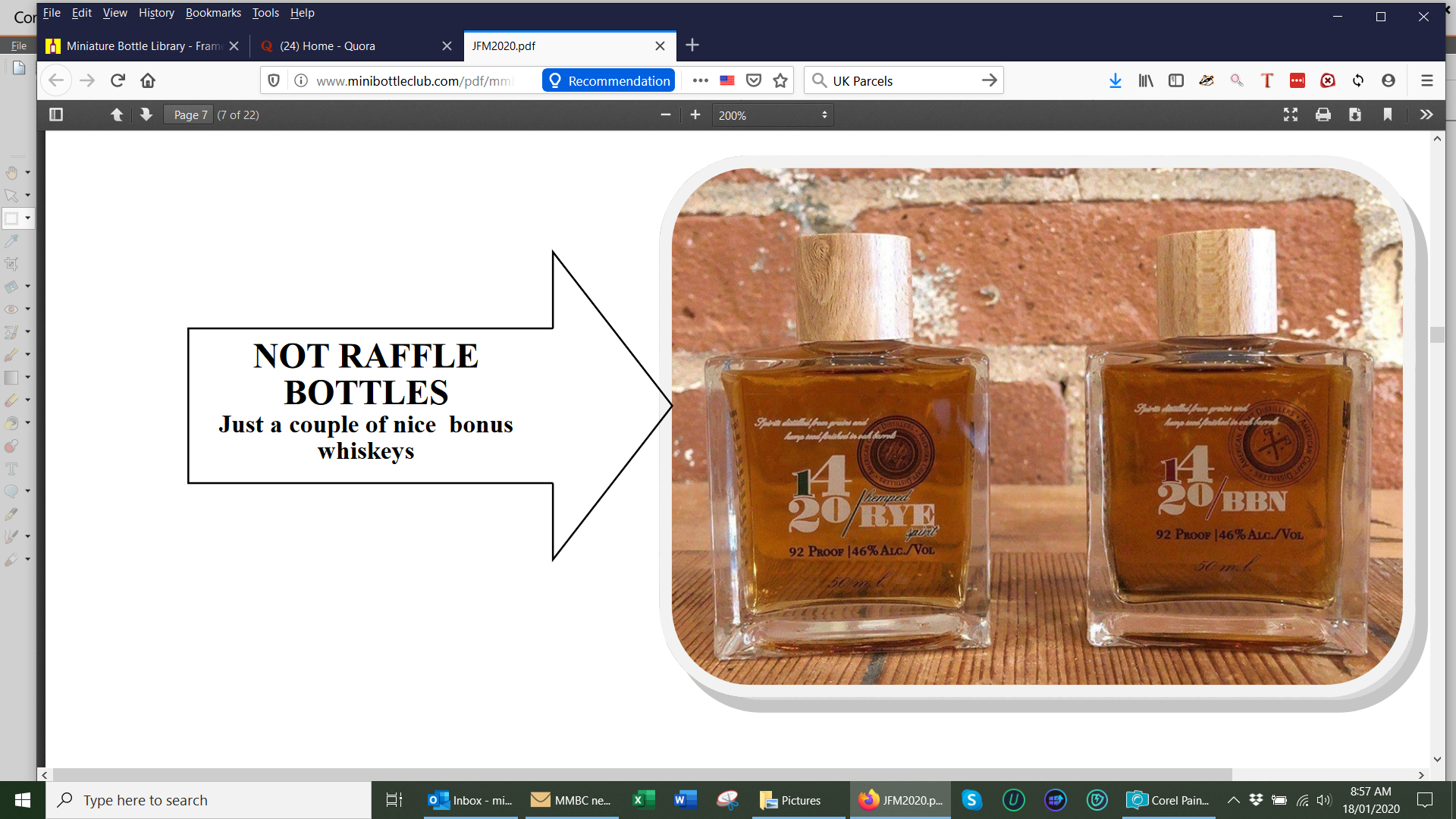
Task: Open the Windows Start menu
Action: tap(23, 800)
